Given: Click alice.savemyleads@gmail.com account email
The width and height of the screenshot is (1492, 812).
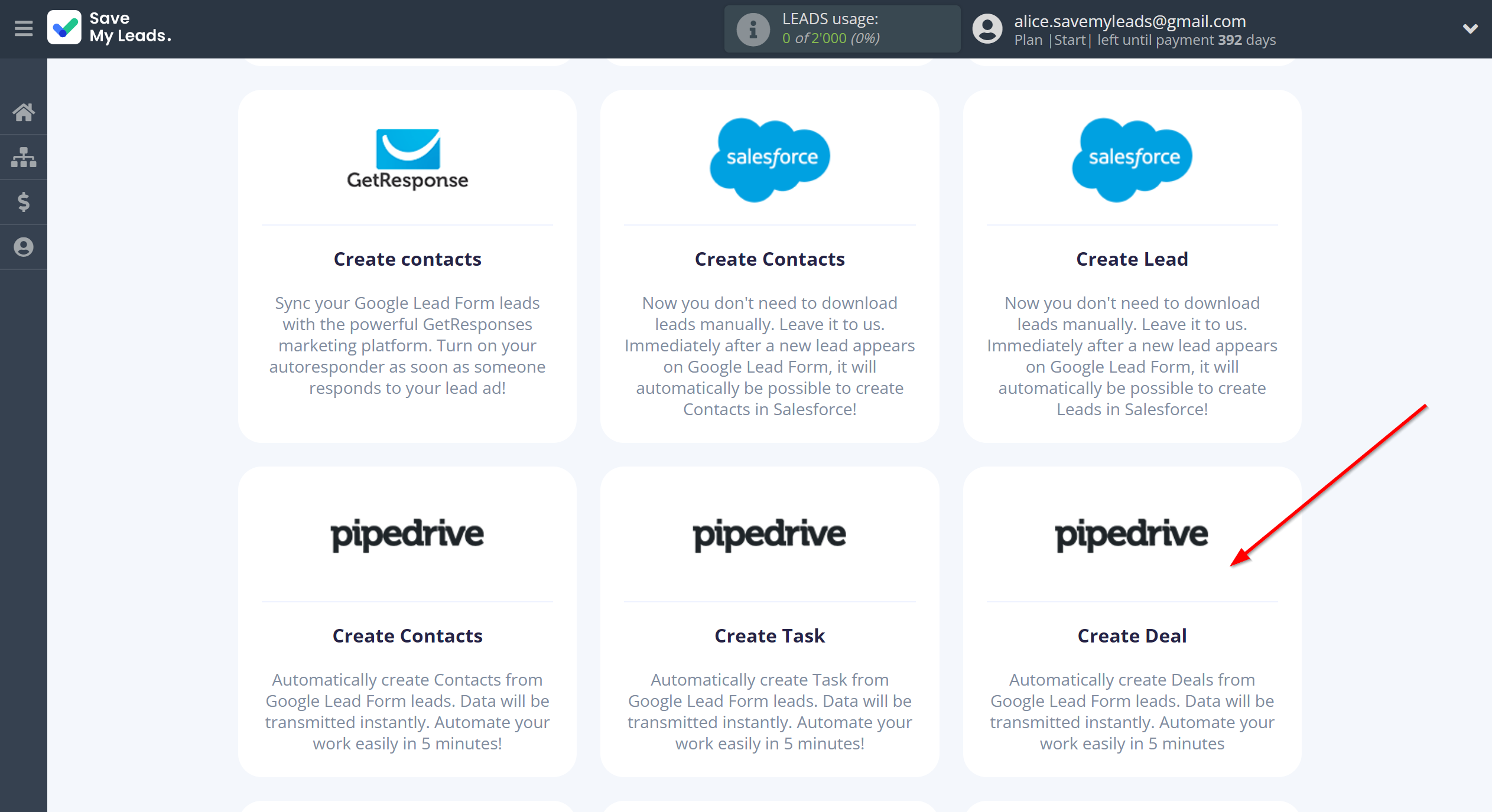Looking at the screenshot, I should (x=1130, y=21).
